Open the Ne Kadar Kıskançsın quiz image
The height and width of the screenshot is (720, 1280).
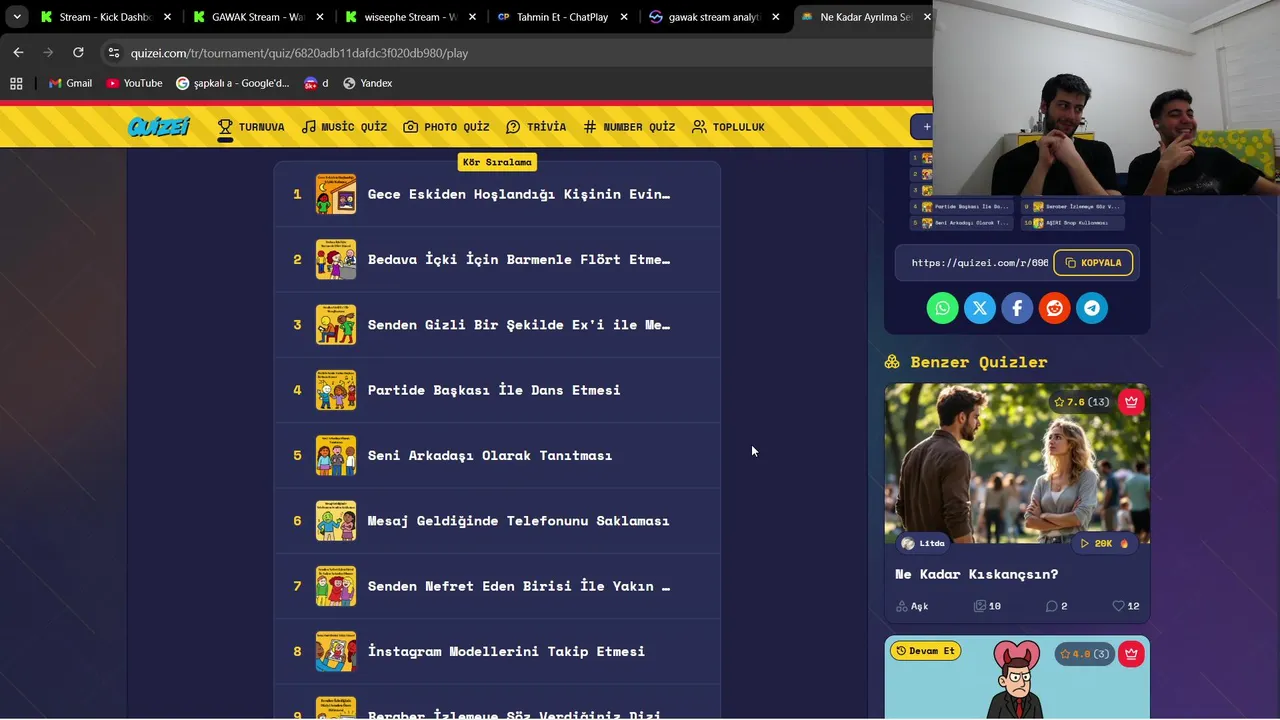[1017, 464]
